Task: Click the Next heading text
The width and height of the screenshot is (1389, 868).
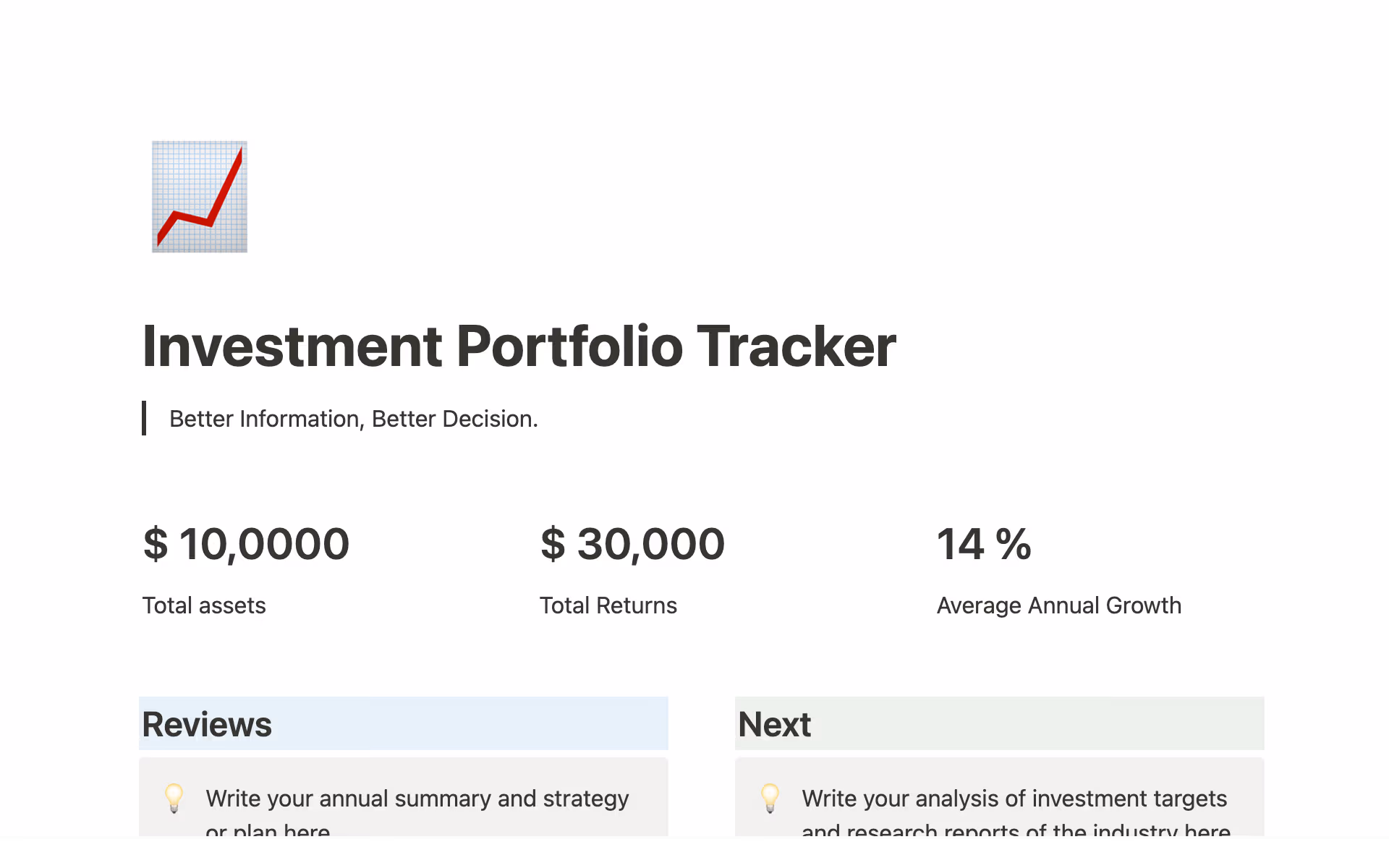Action: click(x=774, y=724)
